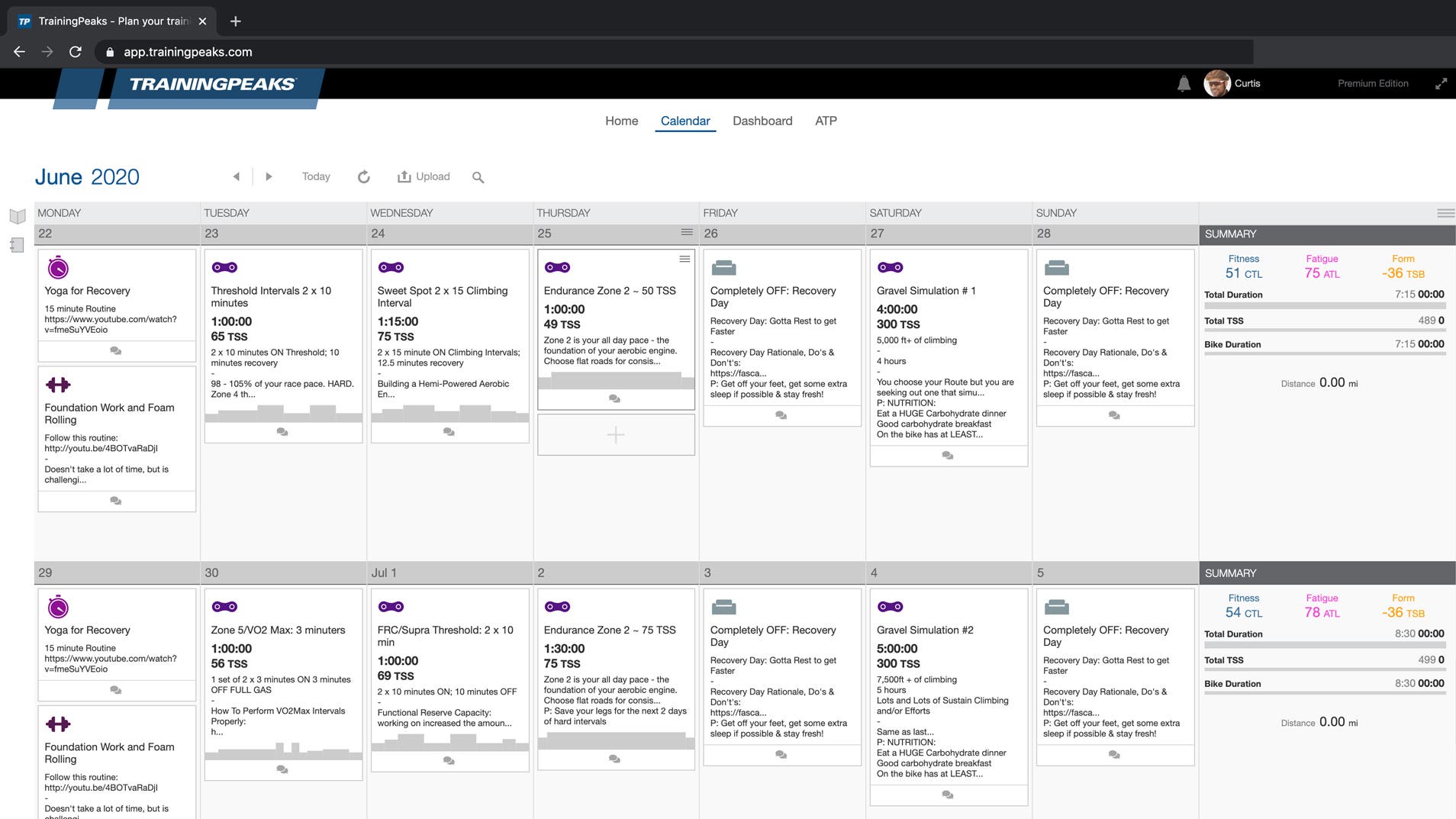Screen dimensions: 1456x819
Task: Click Total Duration bar in second summary
Action: pos(1324,643)
